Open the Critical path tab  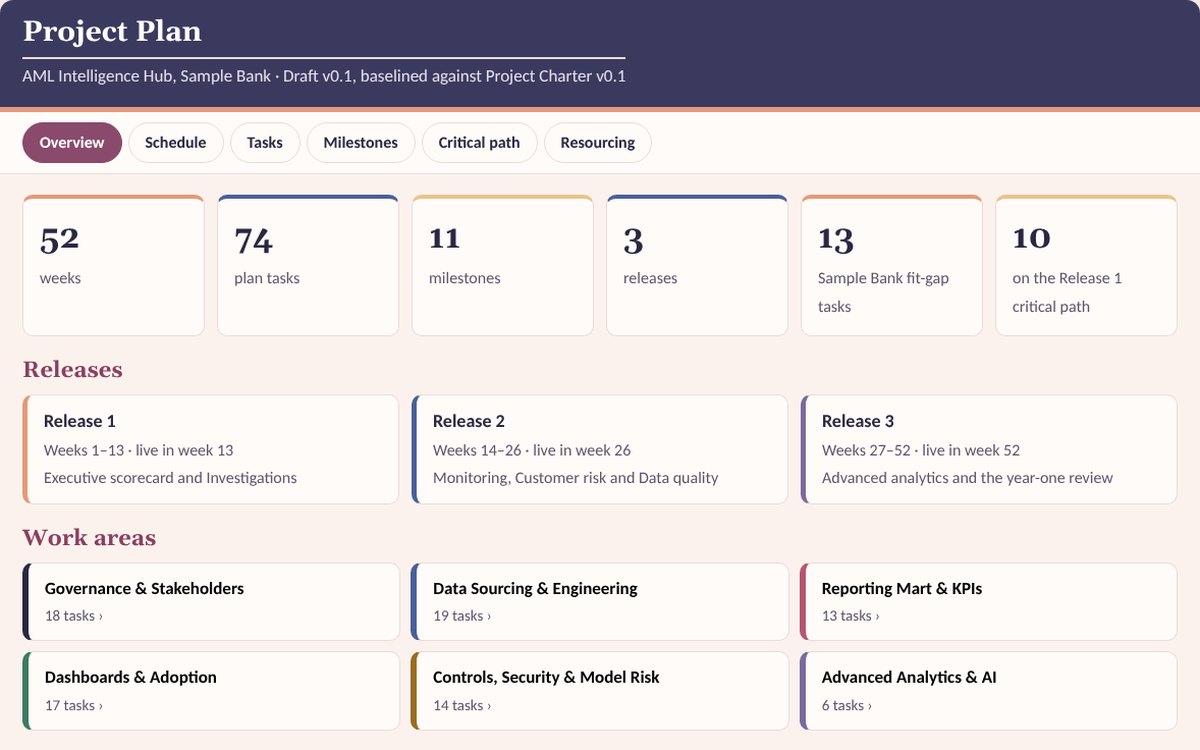click(479, 143)
